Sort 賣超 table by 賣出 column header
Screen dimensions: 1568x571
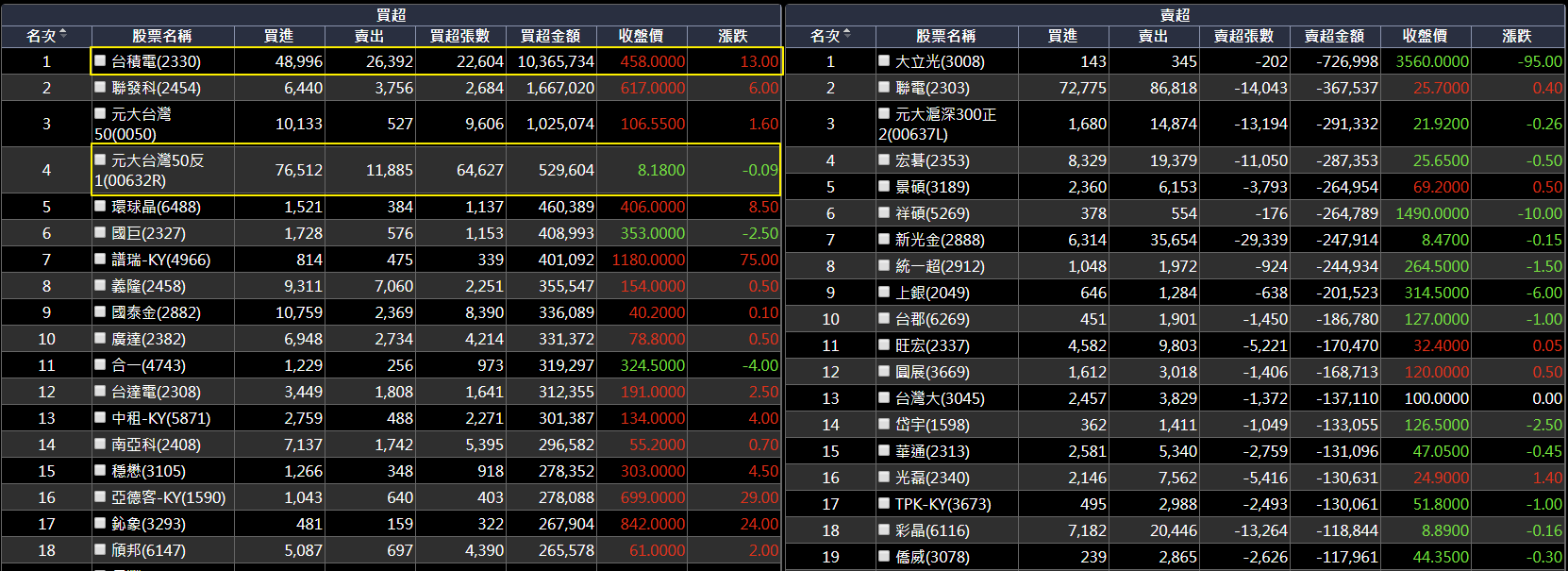tap(1154, 36)
